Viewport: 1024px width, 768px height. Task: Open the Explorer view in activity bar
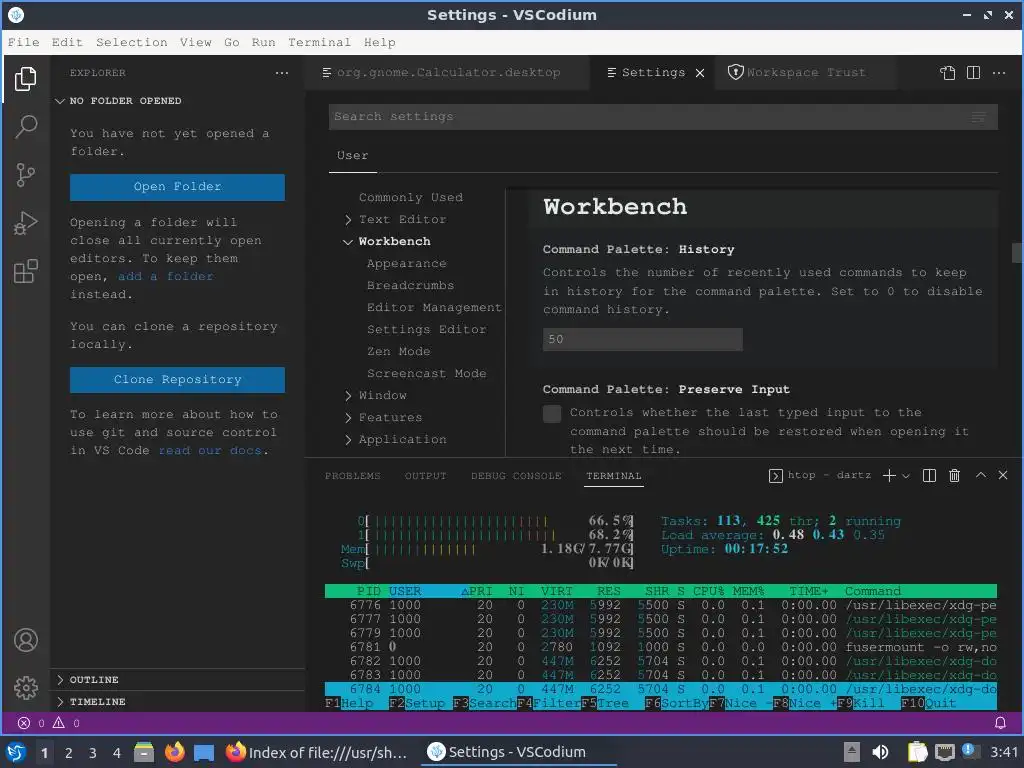coord(25,78)
